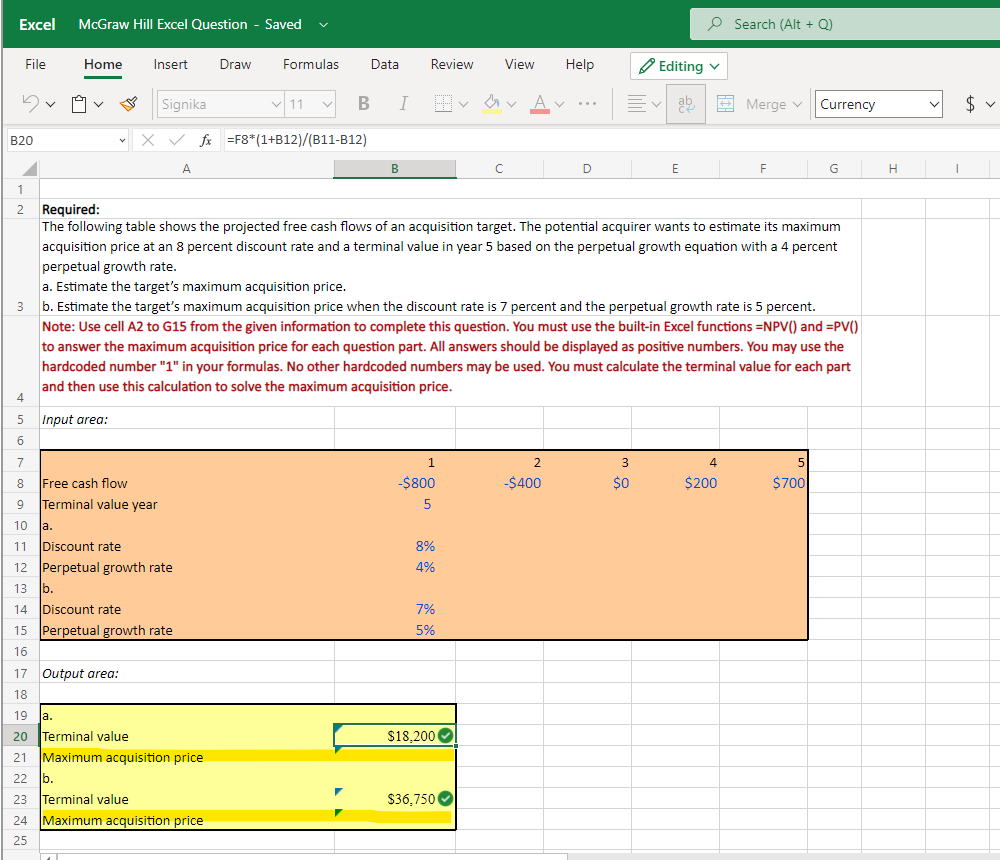1000x860 pixels.
Task: Click the Wrap Text icon
Action: pyautogui.click(x=686, y=104)
